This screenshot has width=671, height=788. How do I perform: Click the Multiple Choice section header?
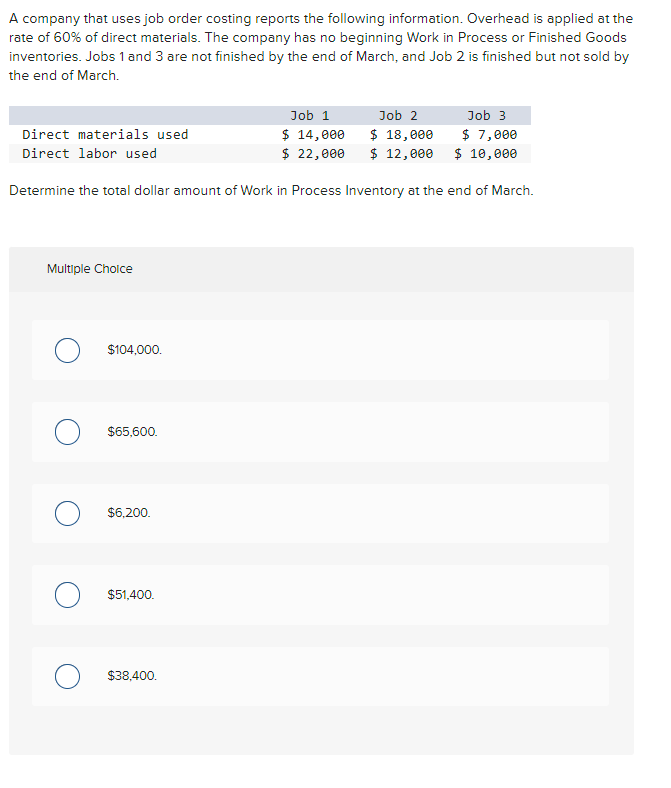(x=90, y=269)
